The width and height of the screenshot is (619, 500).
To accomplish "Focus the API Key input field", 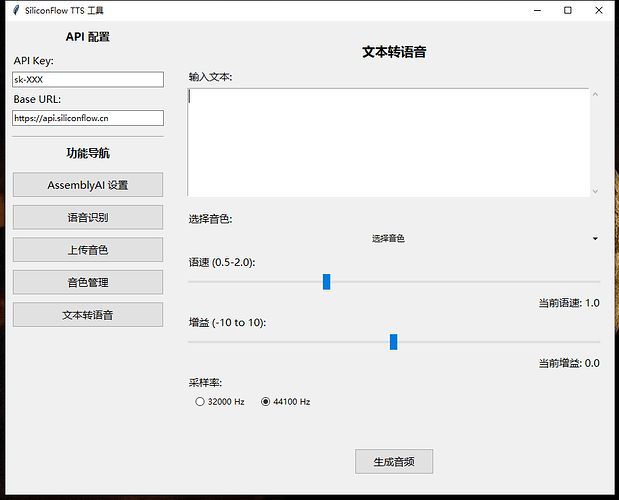I will 88,79.
